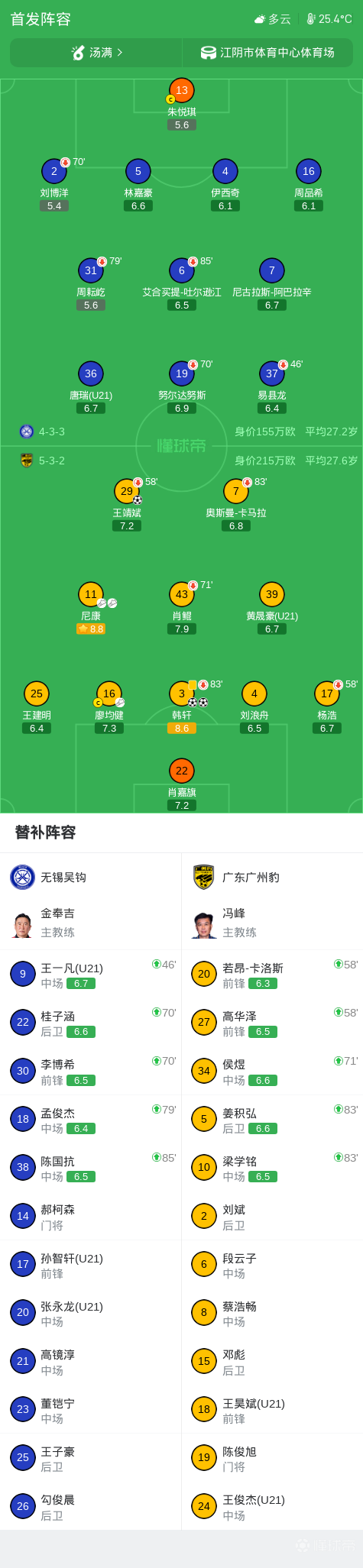Tap the 5-3-2 formation label
This screenshot has width=363, height=1568.
point(52,461)
